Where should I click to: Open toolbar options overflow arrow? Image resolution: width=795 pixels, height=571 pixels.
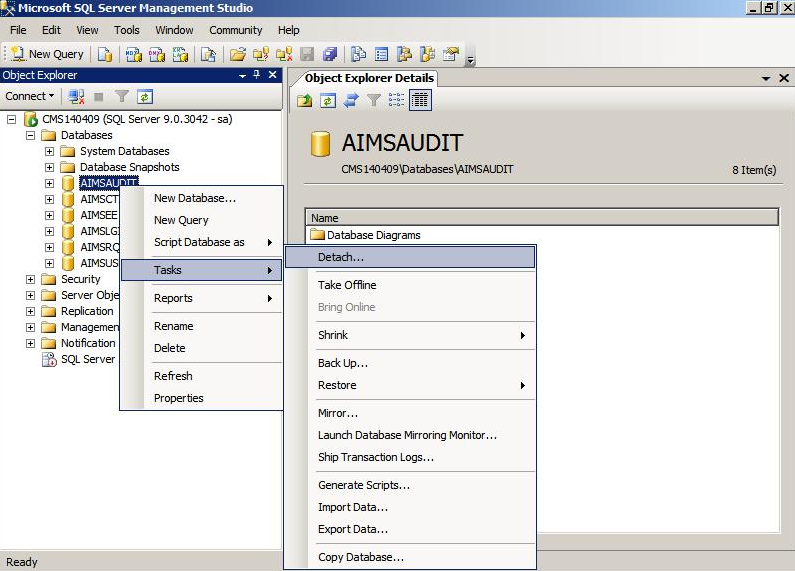pos(471,60)
